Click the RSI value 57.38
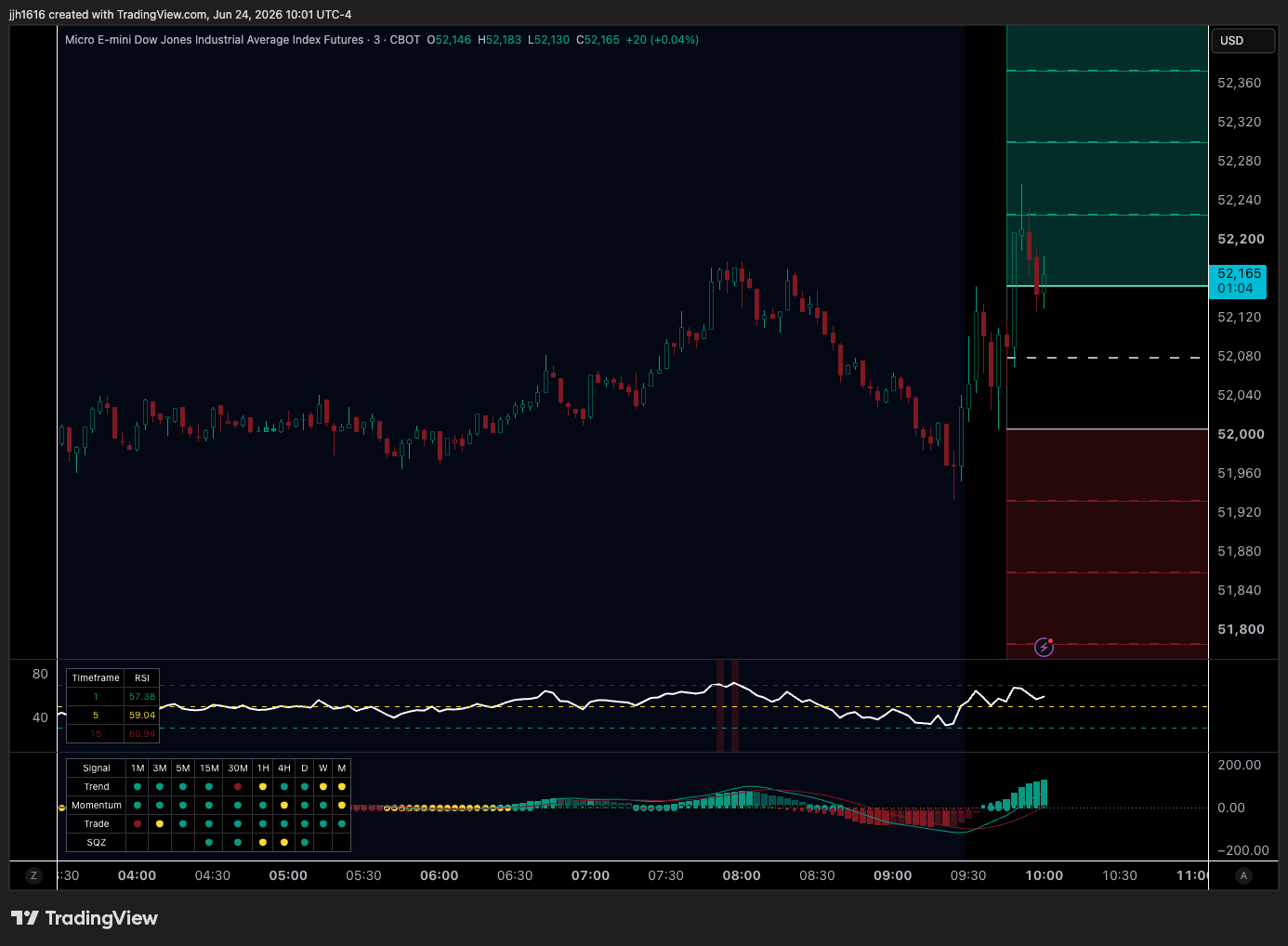This screenshot has height=946, width=1288. tap(142, 697)
